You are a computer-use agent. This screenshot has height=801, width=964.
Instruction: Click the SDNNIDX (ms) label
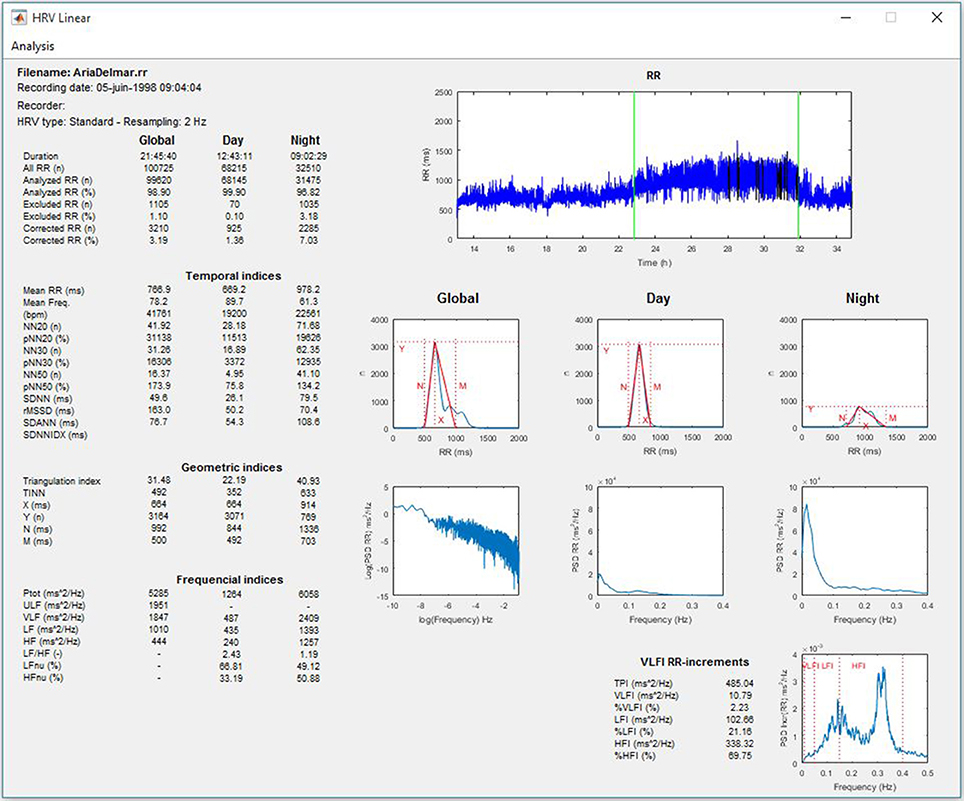click(55, 435)
